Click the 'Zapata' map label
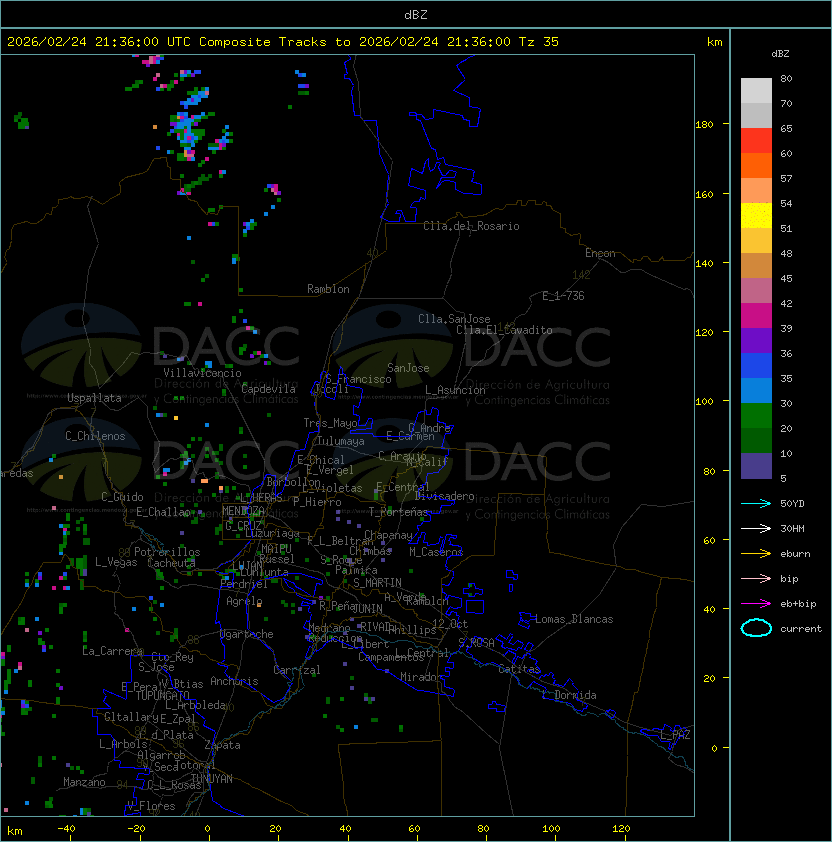This screenshot has height=842, width=832. [222, 745]
